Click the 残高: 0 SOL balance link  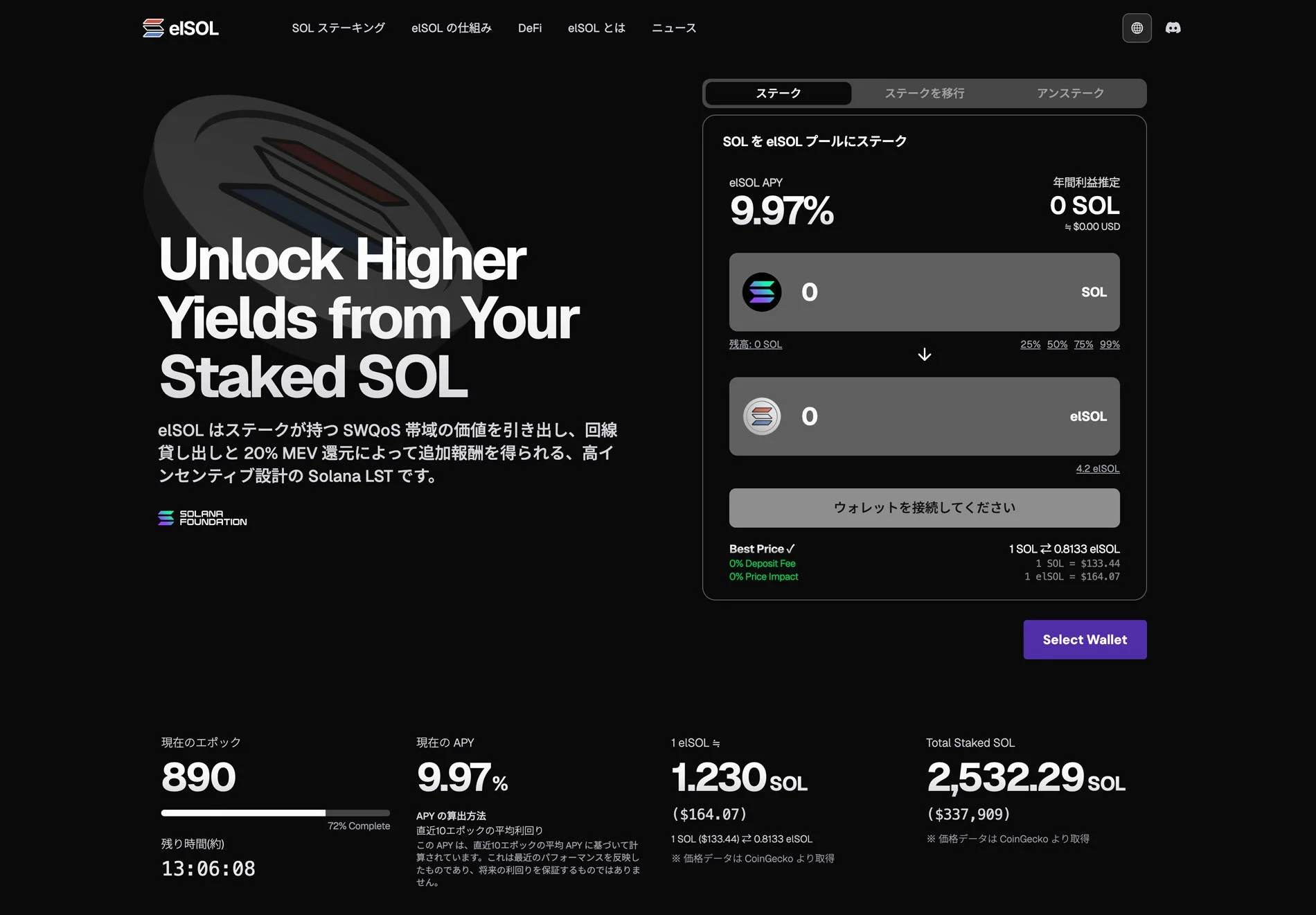[756, 344]
